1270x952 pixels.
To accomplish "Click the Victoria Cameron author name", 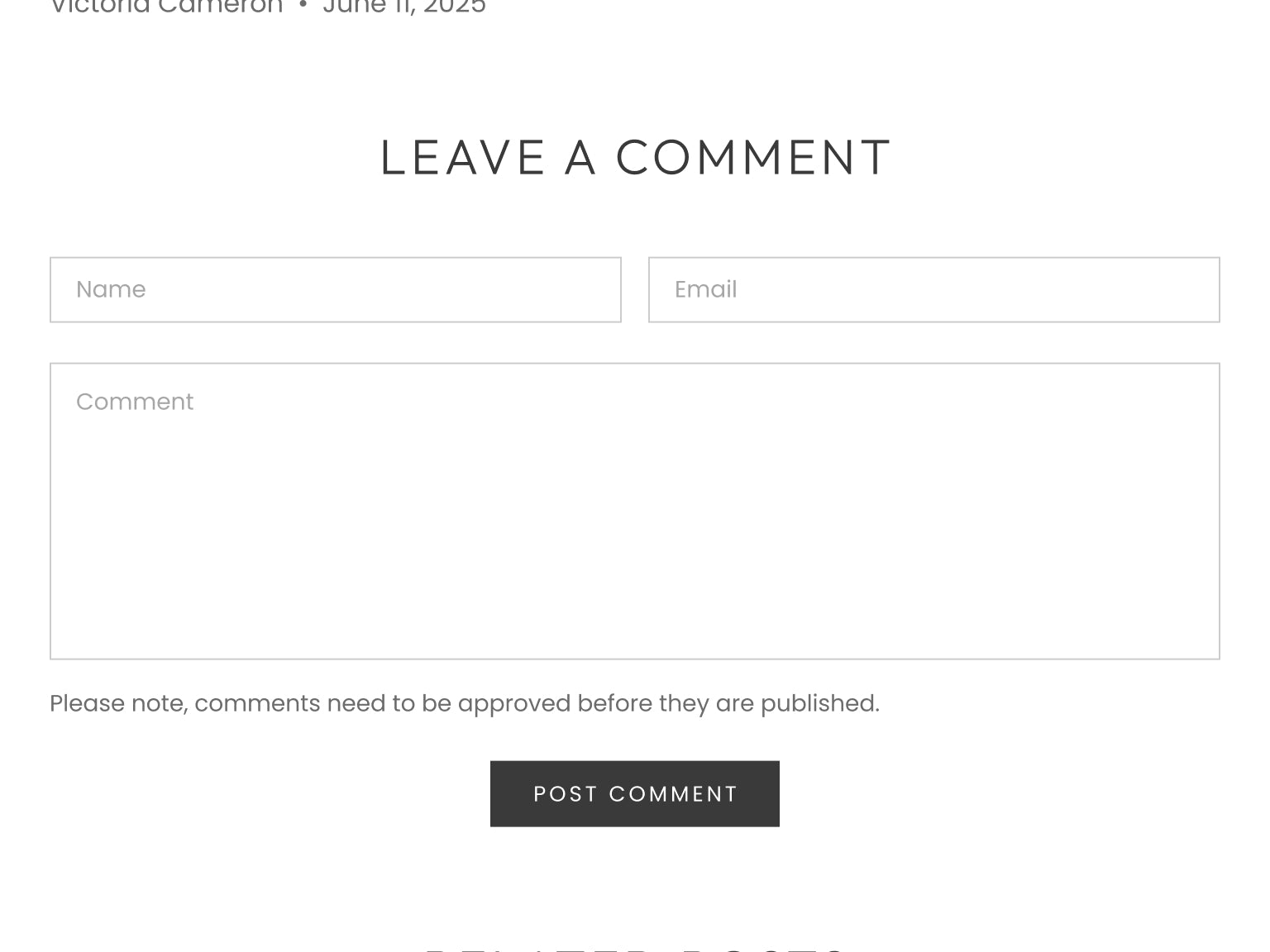I will pos(166,7).
